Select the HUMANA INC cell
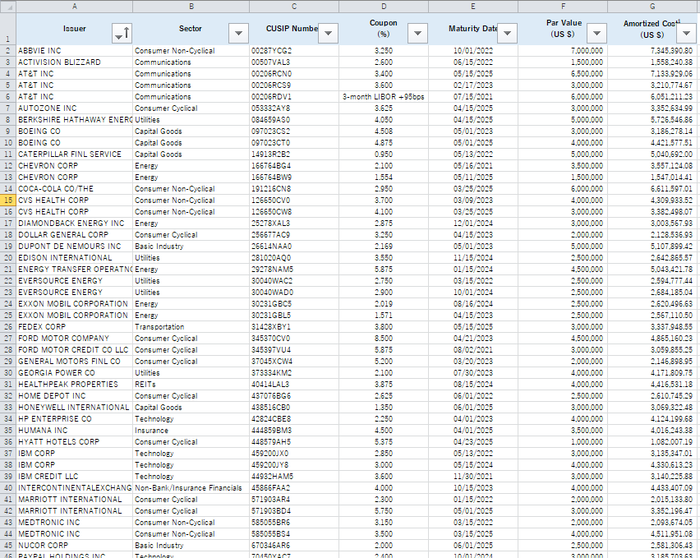 point(75,430)
